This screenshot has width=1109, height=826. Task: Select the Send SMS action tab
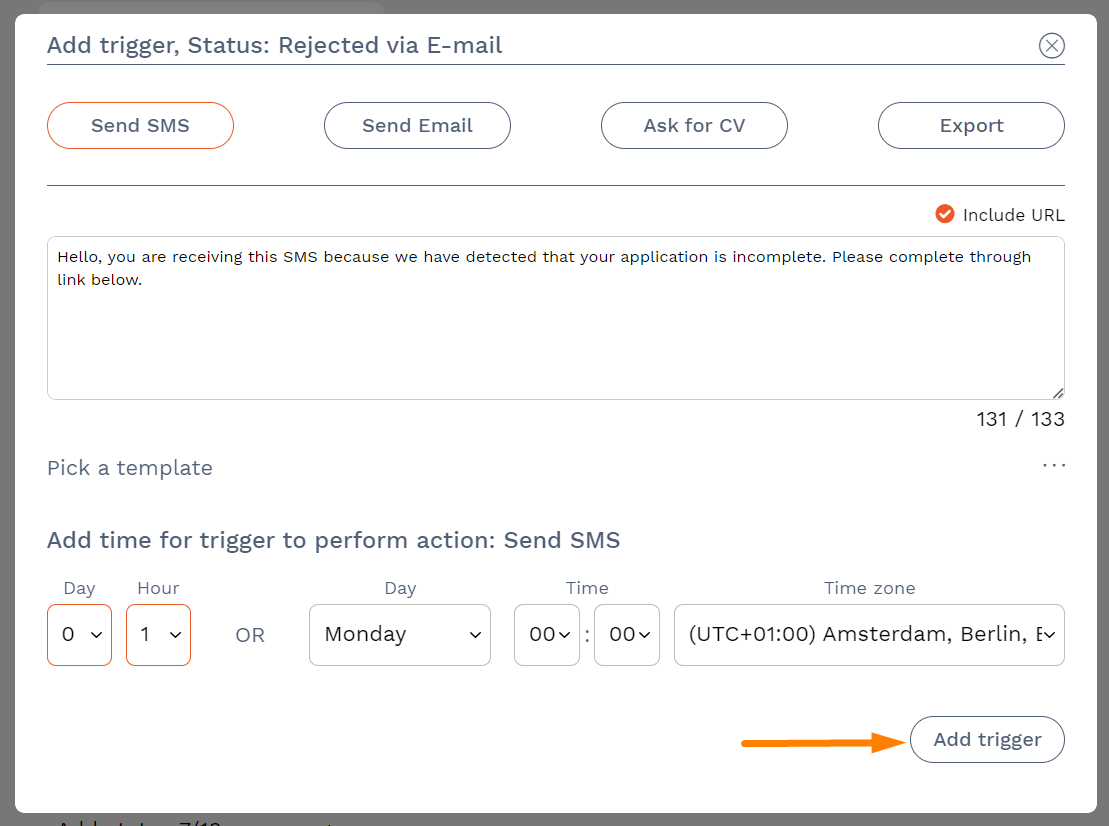pos(140,126)
